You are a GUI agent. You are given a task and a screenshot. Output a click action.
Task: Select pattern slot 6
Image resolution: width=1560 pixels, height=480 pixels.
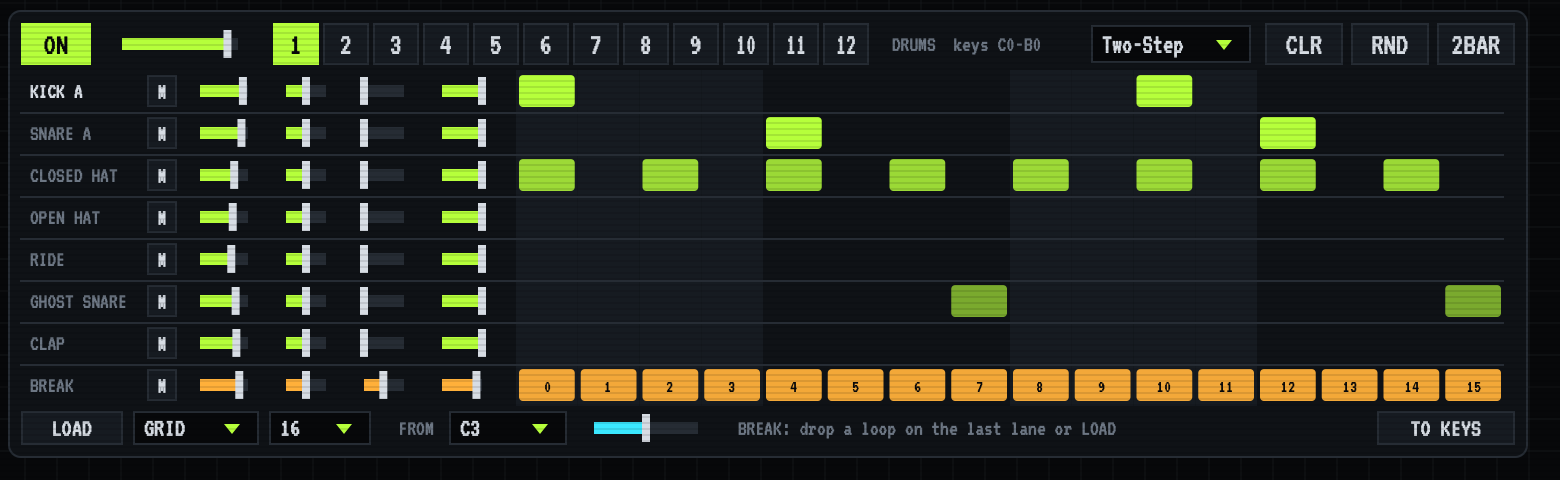tap(546, 45)
